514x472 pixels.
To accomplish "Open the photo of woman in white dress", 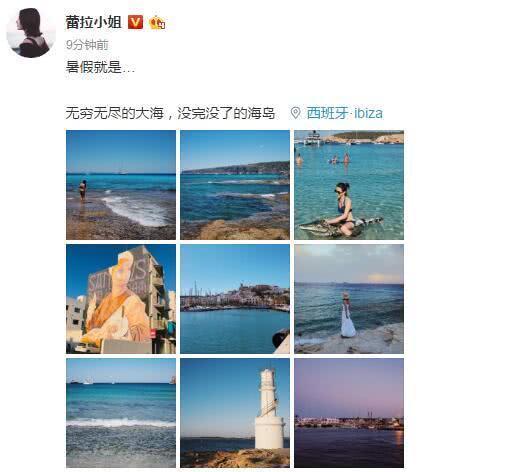I will (349, 299).
